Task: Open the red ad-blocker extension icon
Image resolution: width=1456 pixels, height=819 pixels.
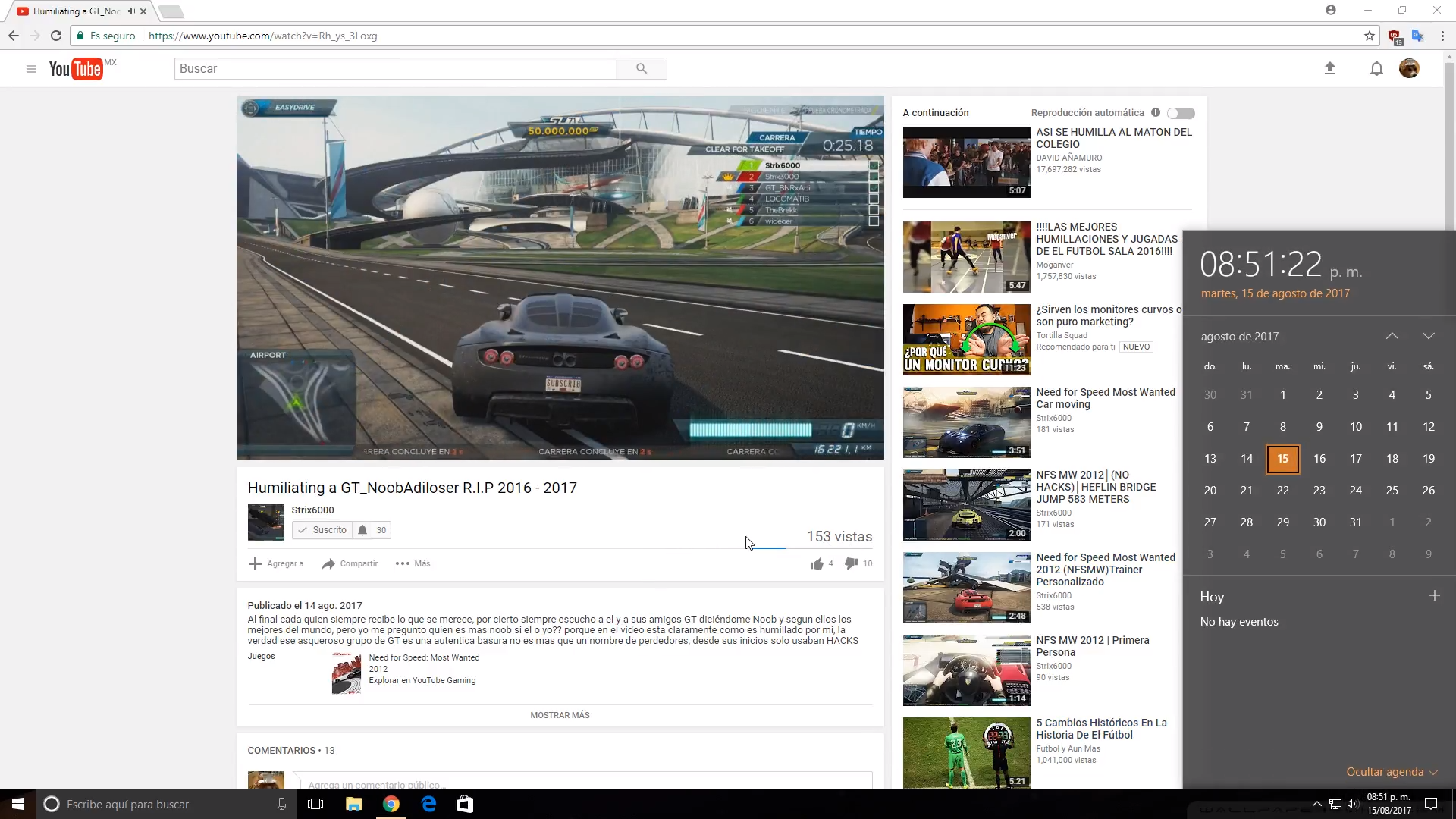Action: click(1395, 36)
